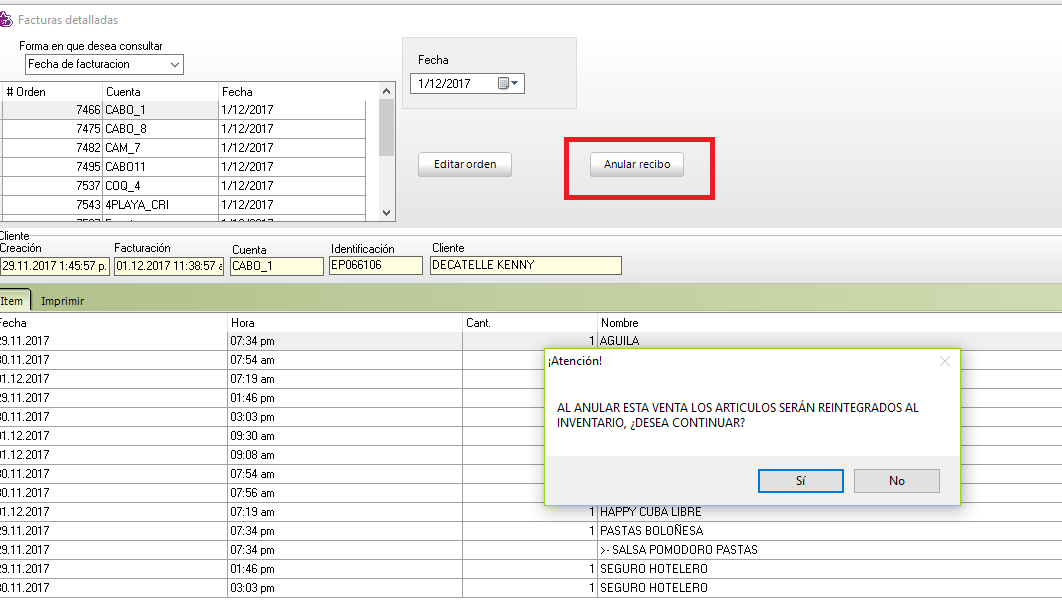The width and height of the screenshot is (1062, 616).
Task: Choose No in the warning dialog
Action: pos(896,481)
